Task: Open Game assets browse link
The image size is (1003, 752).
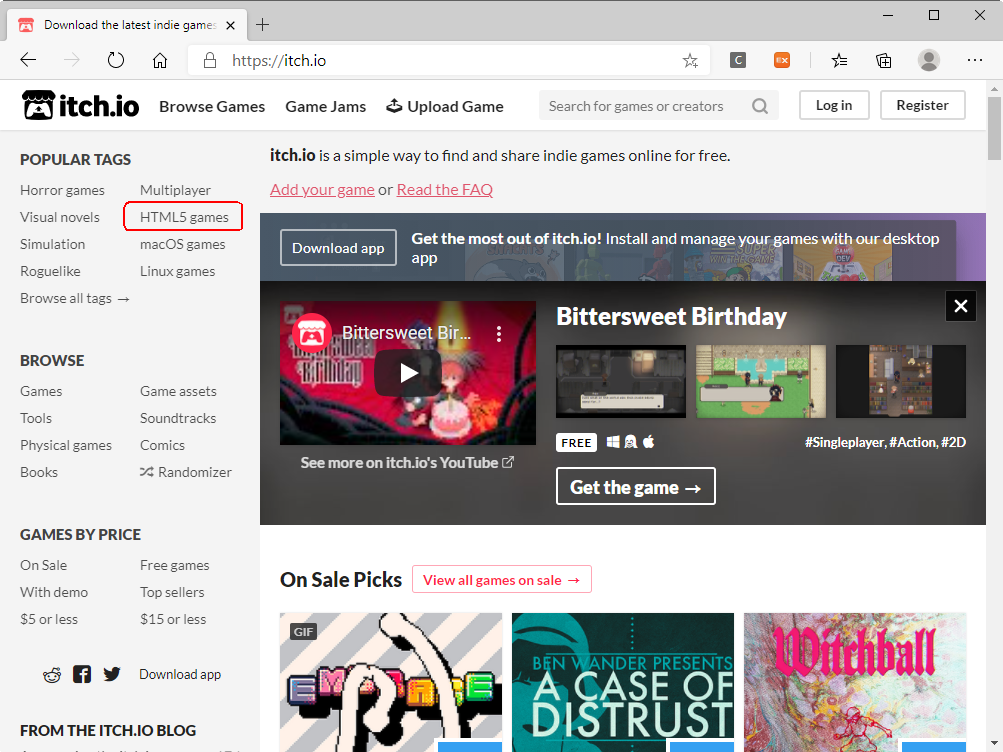Action: pos(178,391)
